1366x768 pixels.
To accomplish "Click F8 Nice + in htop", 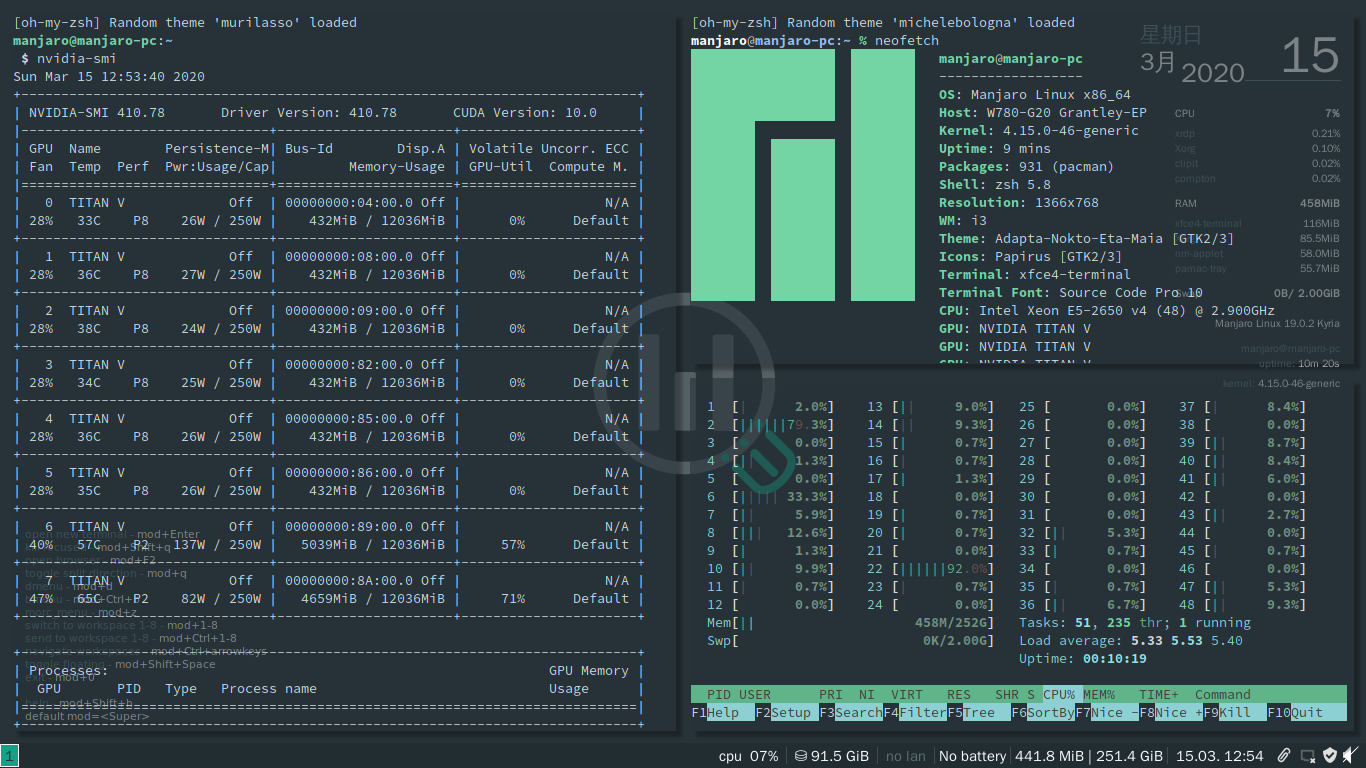I will pyautogui.click(x=1171, y=713).
